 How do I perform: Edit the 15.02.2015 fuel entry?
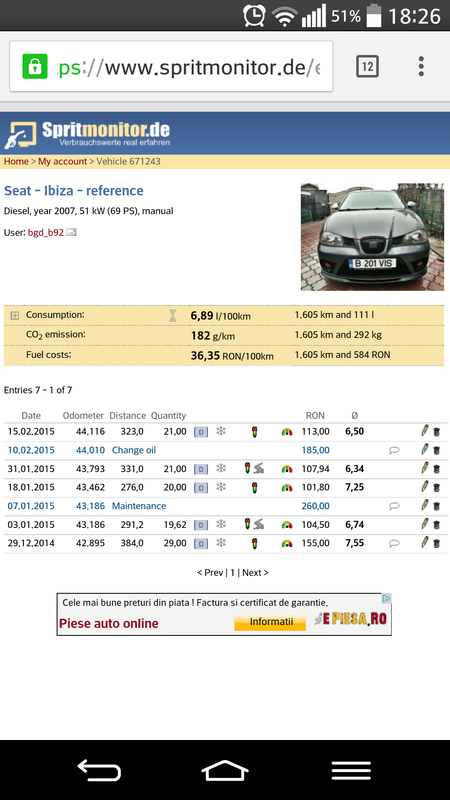click(x=424, y=431)
